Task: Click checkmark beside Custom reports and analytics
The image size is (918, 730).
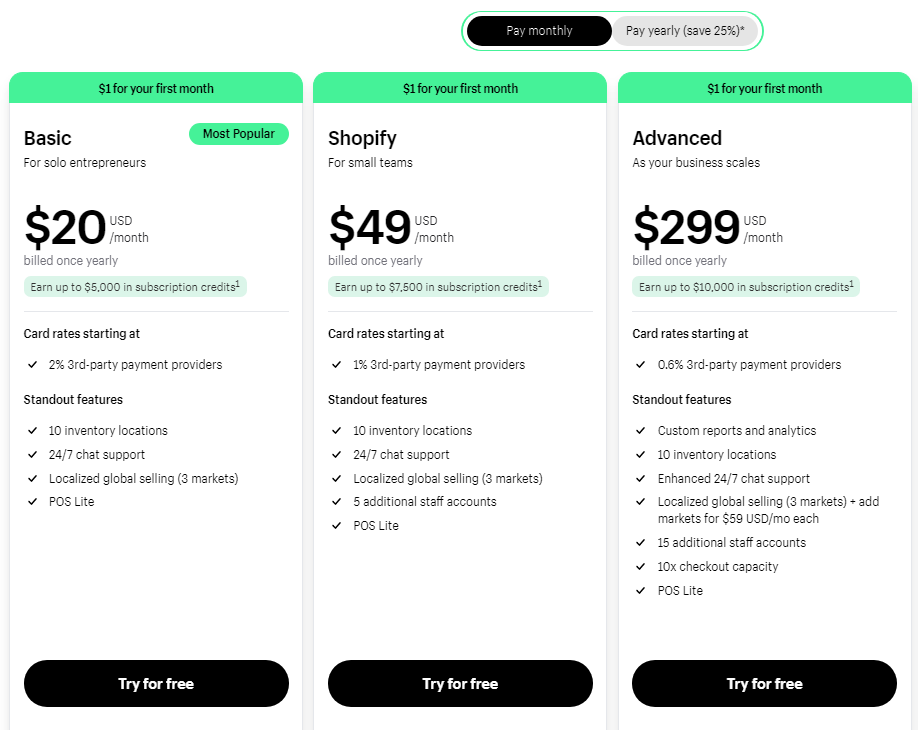Action: click(641, 431)
